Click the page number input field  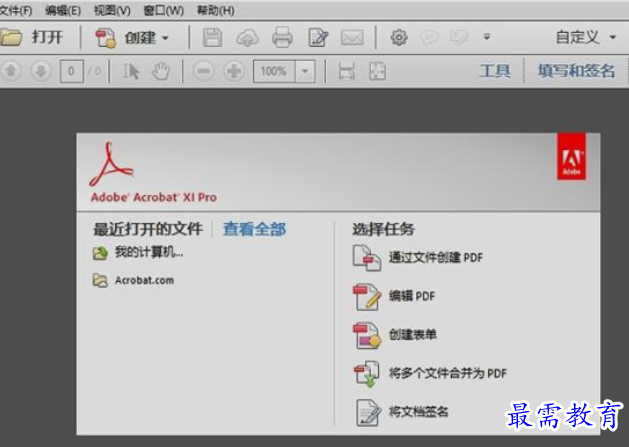71,71
